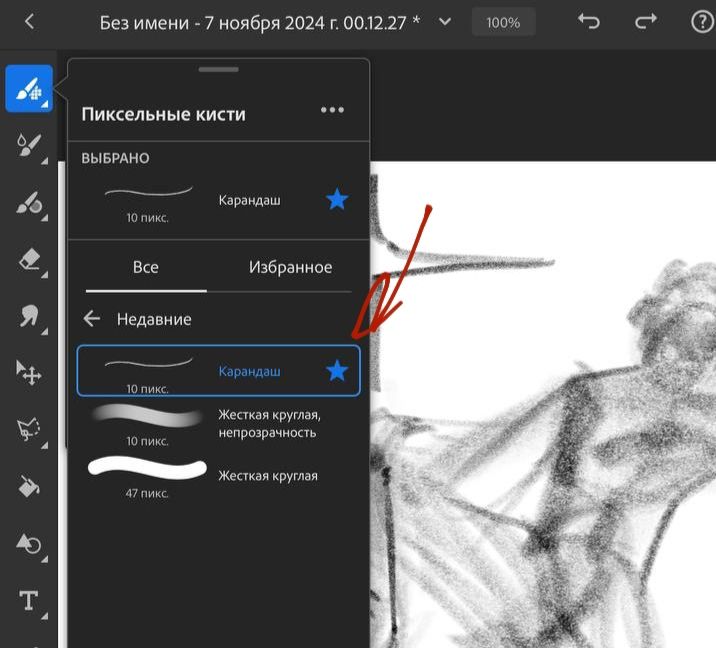Click the Недавние group title
Viewport: 716px width, 648px height.
point(154,319)
